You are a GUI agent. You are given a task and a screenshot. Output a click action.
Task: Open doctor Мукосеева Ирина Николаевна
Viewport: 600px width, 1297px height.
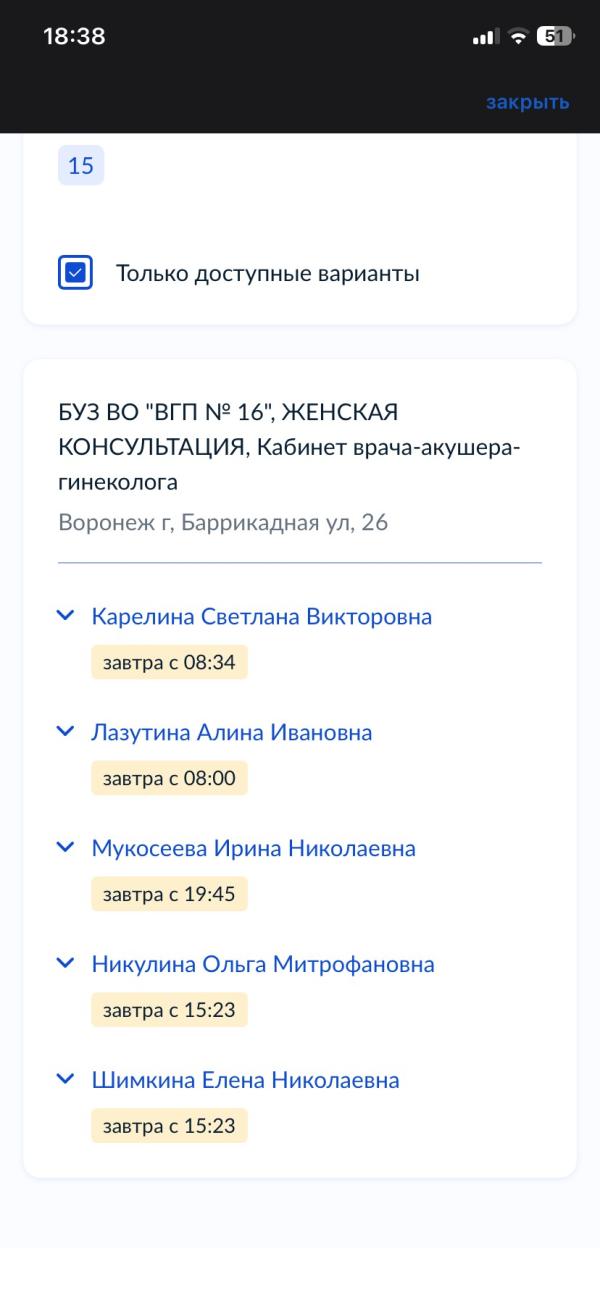click(253, 848)
